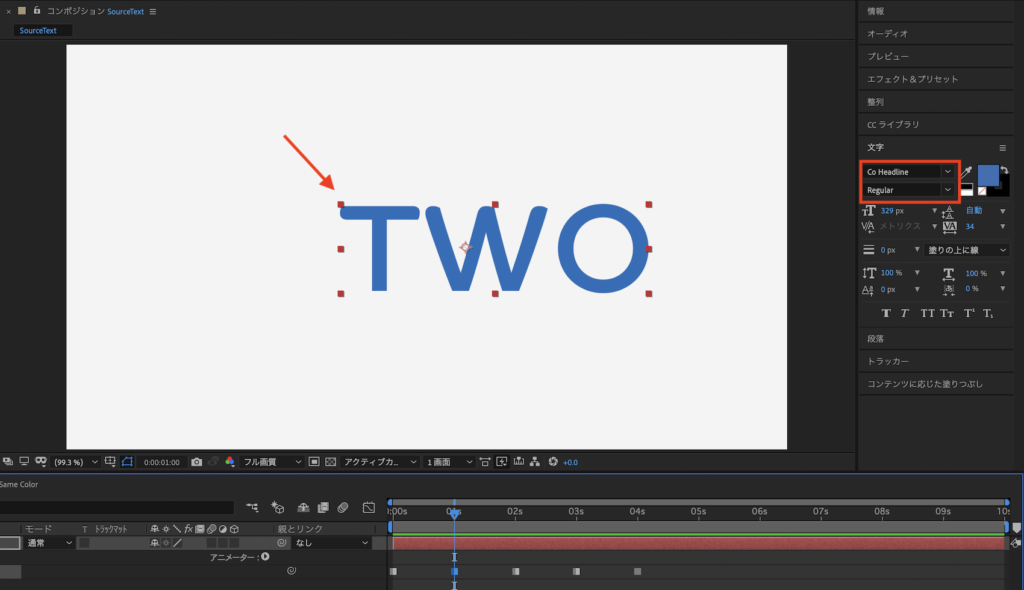Click the swap fill and stroke arrow
This screenshot has height=590, width=1024.
(1004, 170)
